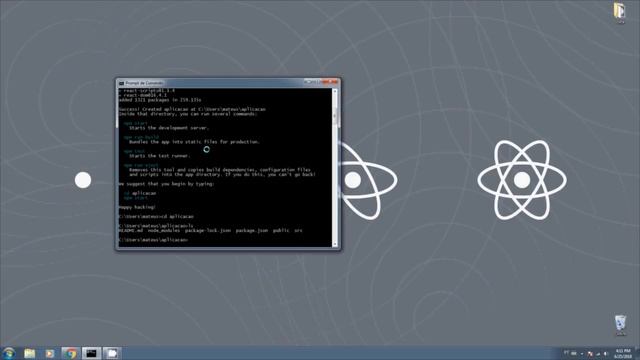Click the 'Bundles the app into static files' line
The height and width of the screenshot is (360, 640).
(x=194, y=142)
